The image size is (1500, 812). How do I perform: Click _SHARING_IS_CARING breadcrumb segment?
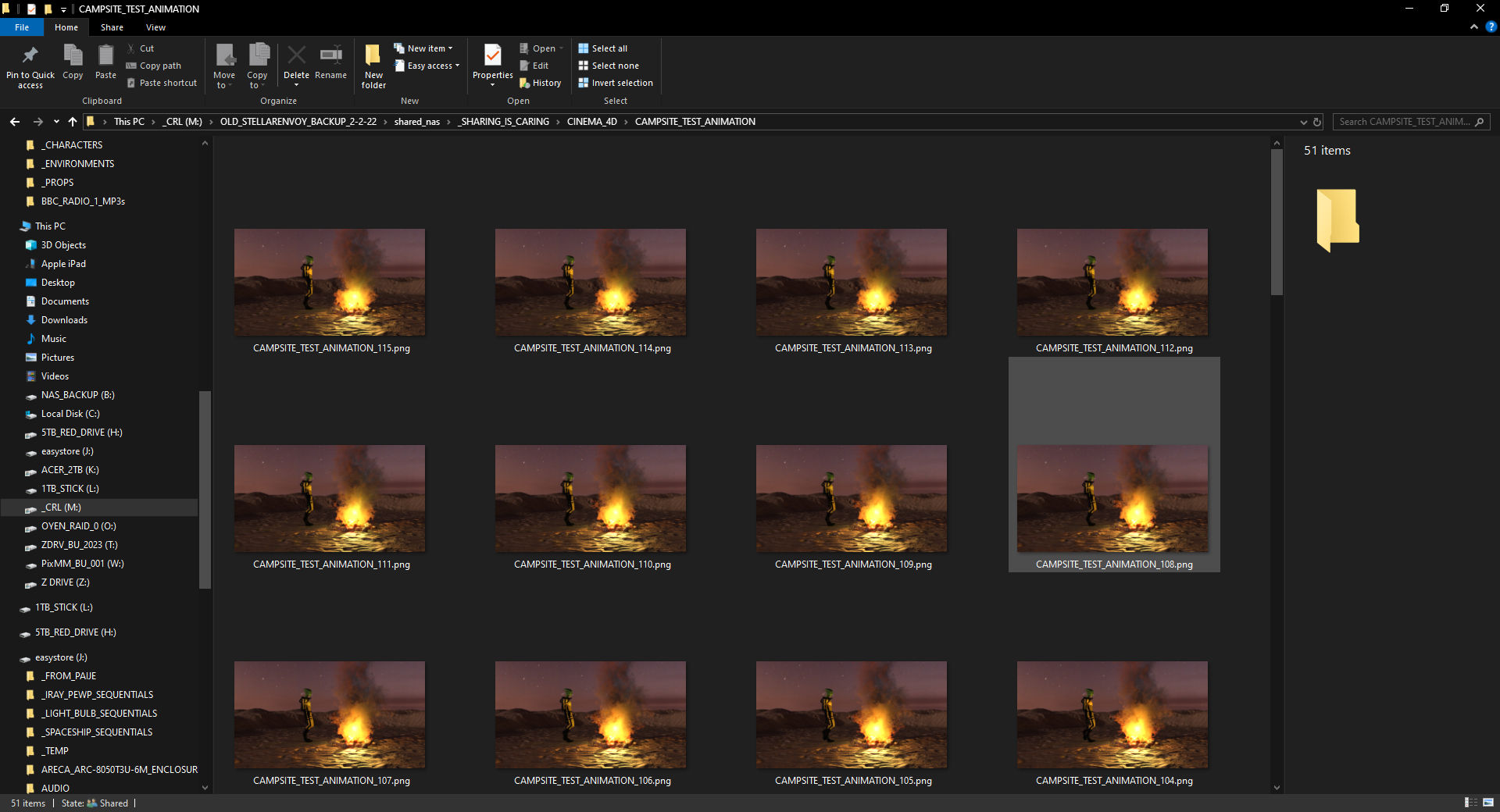[x=504, y=122]
